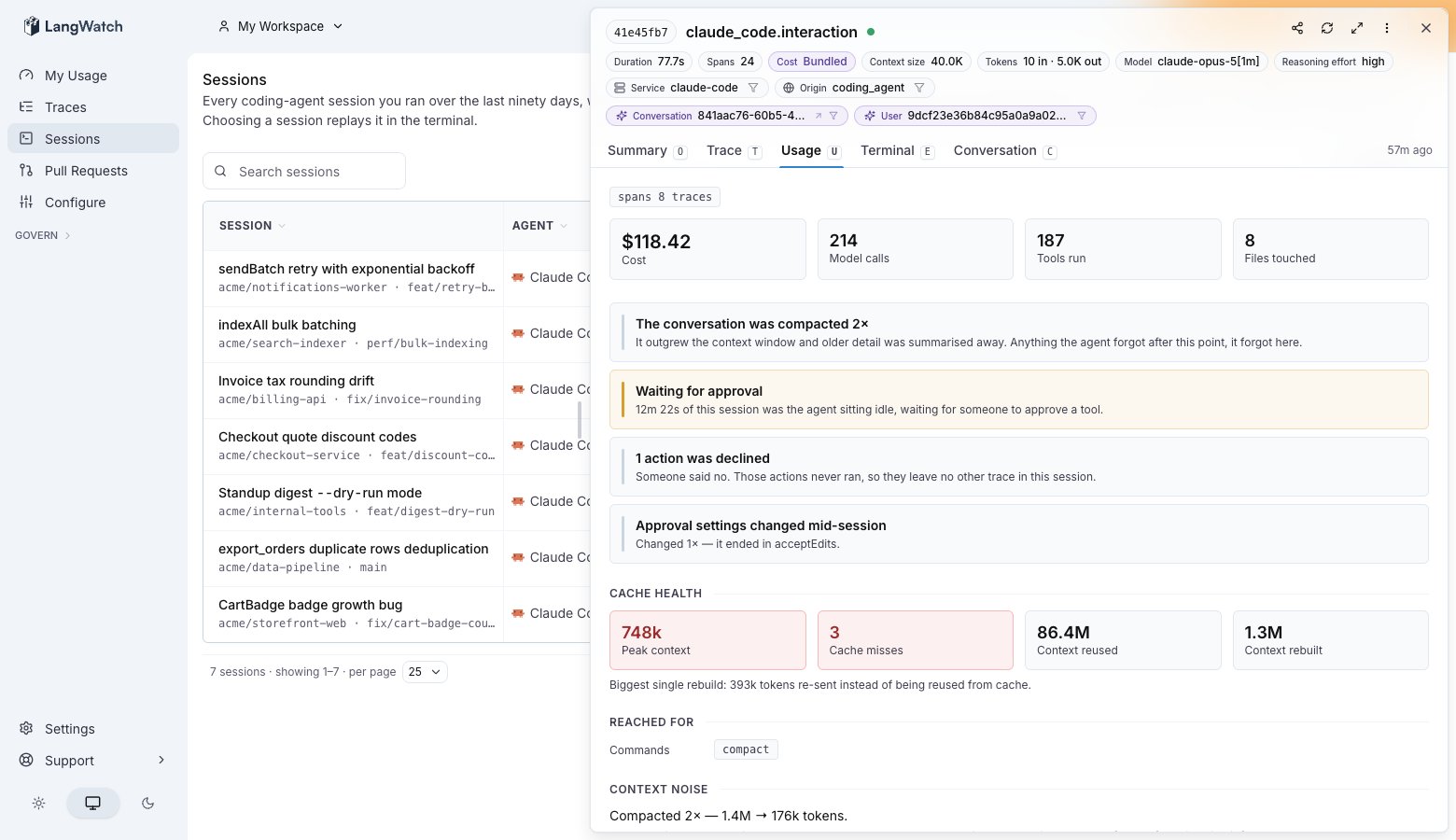This screenshot has width=1456, height=840.
Task: Click the list icon beside Traces
Action: click(26, 107)
